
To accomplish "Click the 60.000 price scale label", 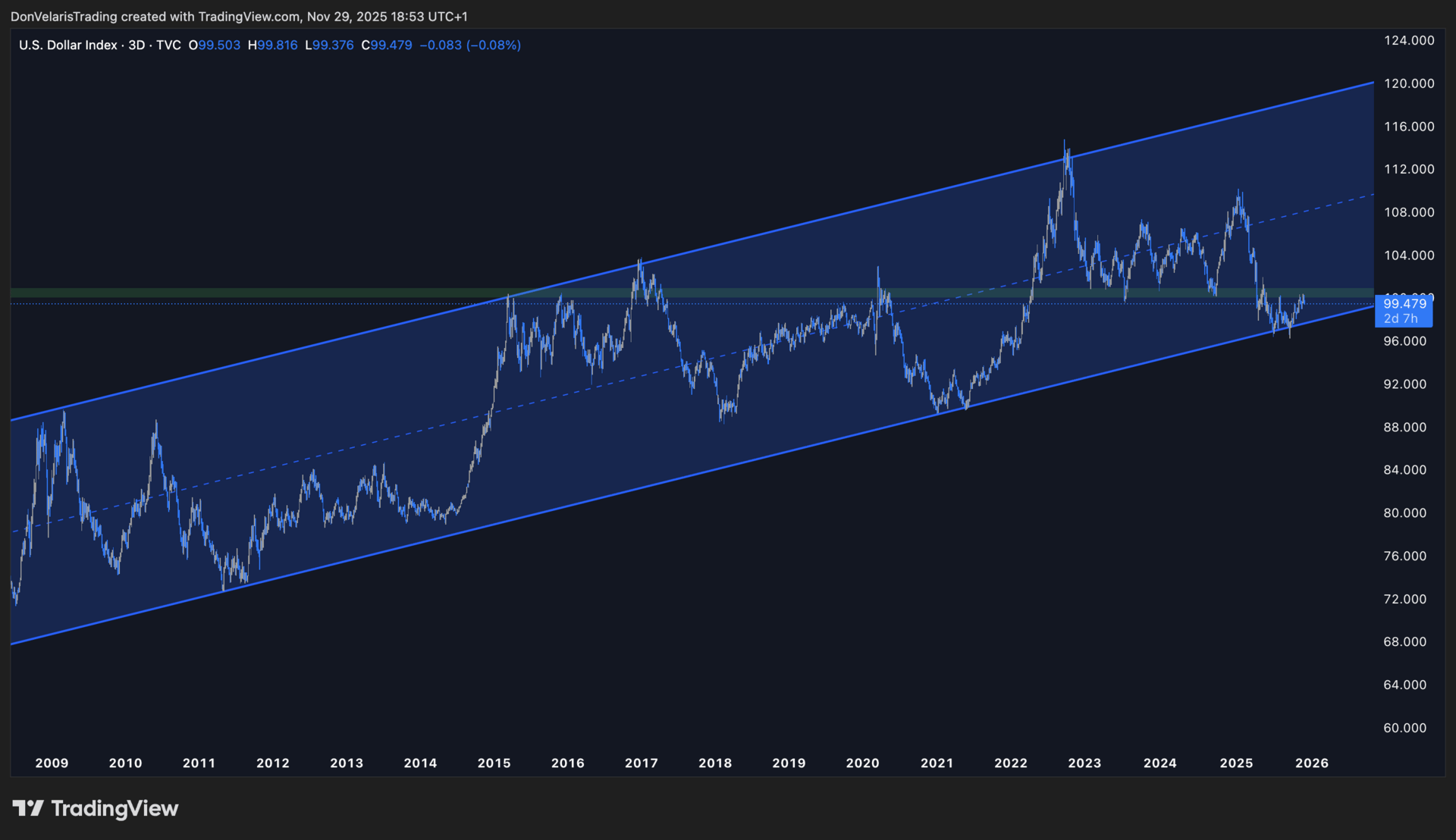I will click(x=1404, y=728).
